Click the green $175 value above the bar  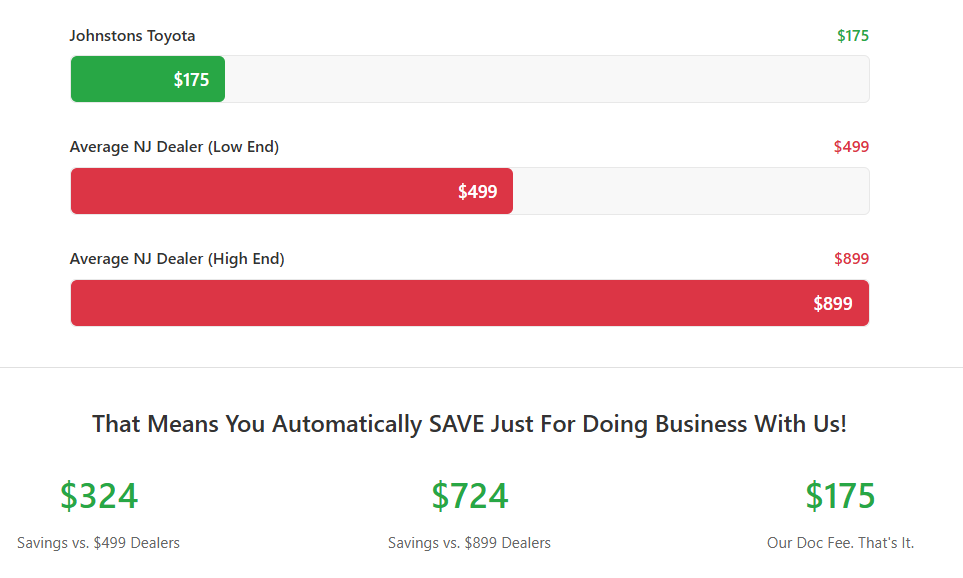point(853,36)
